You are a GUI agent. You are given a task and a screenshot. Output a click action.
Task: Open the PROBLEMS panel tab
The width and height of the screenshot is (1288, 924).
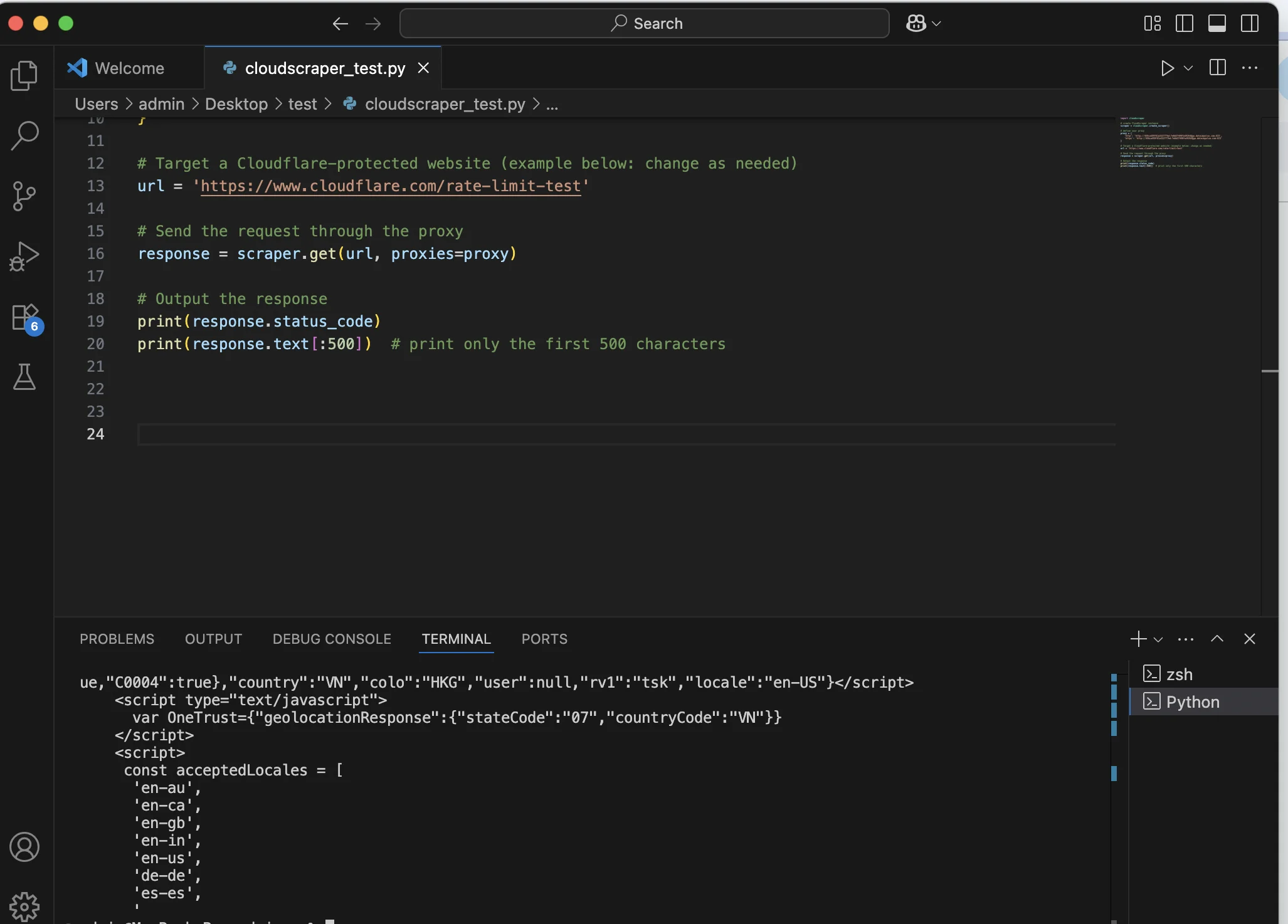point(117,639)
